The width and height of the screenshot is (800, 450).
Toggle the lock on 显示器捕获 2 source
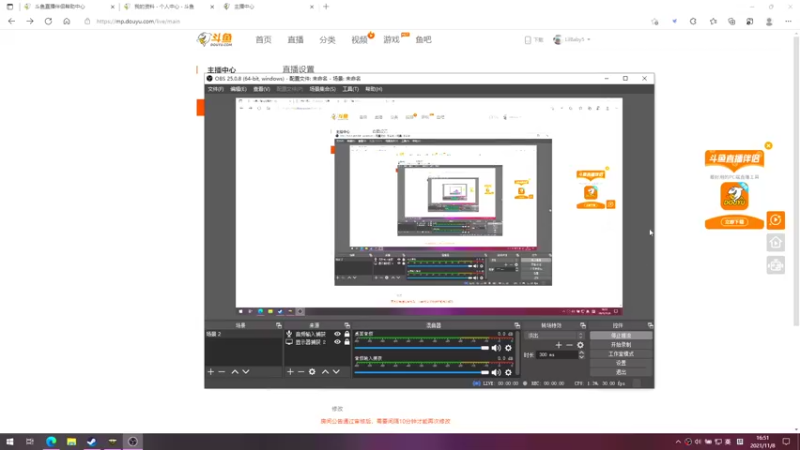347,342
